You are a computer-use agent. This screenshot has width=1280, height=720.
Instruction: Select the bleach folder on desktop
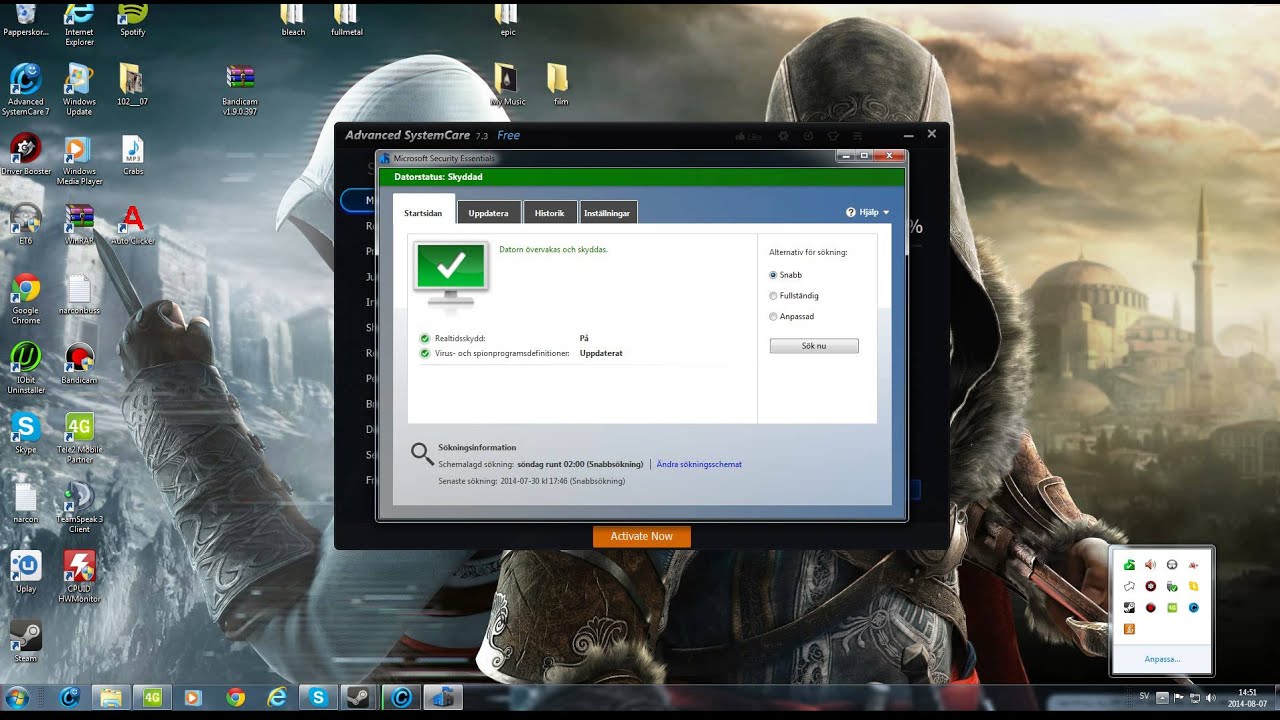(293, 19)
